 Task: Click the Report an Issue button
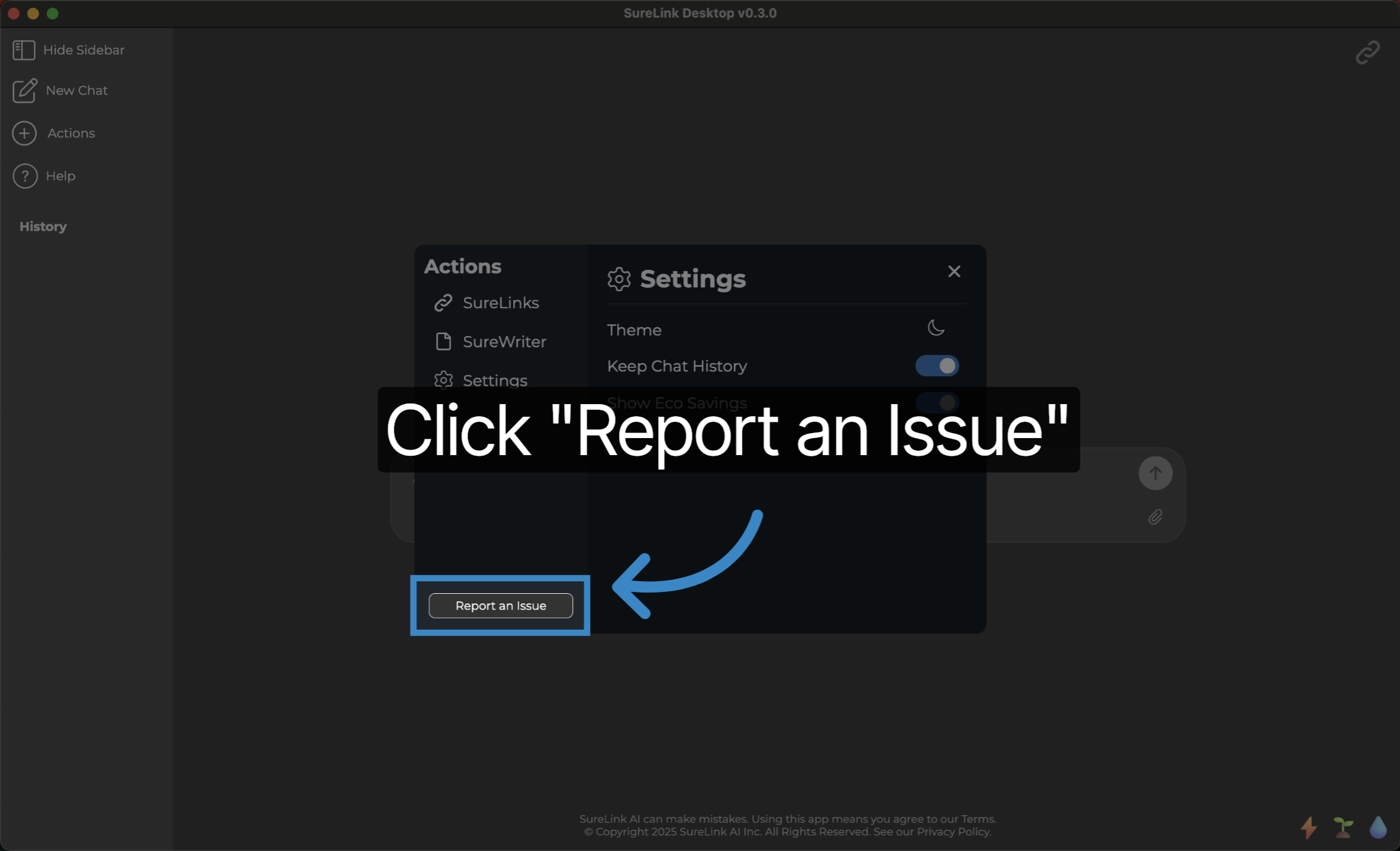500,606
